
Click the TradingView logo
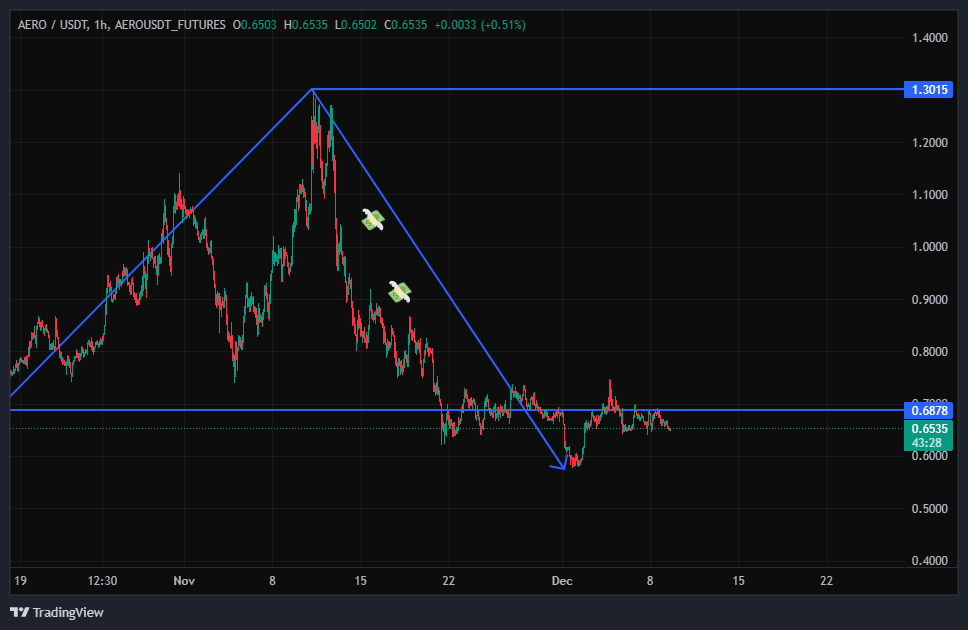[57, 612]
